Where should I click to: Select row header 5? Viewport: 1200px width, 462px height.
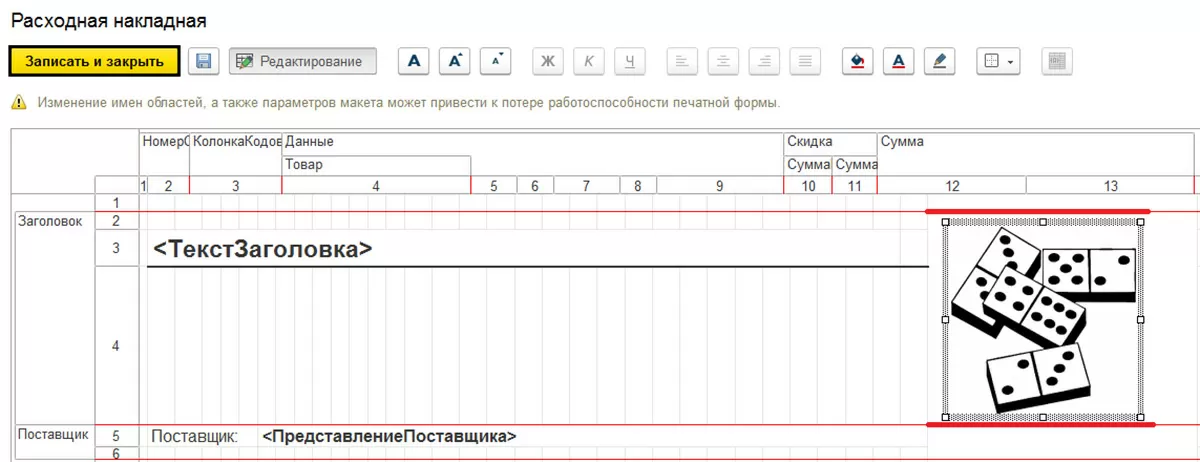[116, 436]
